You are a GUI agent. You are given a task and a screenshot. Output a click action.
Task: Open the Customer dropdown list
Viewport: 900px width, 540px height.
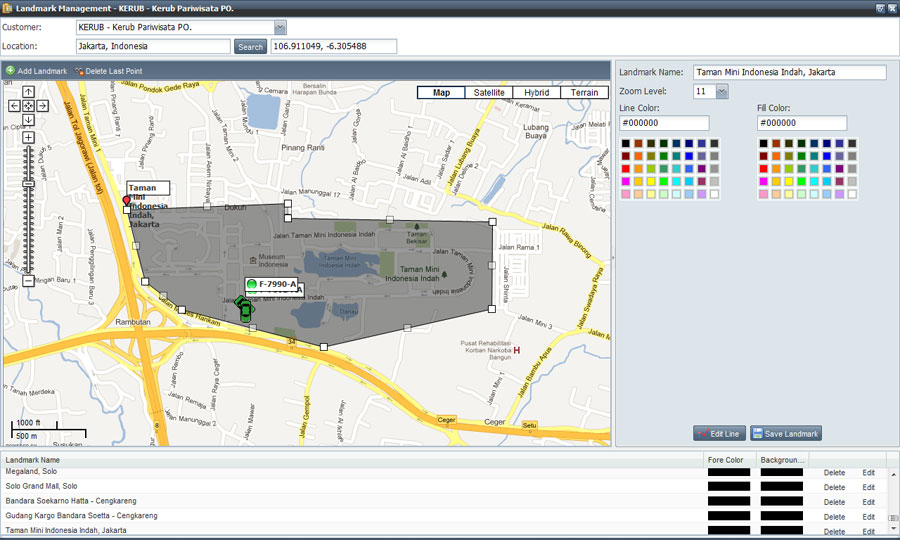point(279,28)
